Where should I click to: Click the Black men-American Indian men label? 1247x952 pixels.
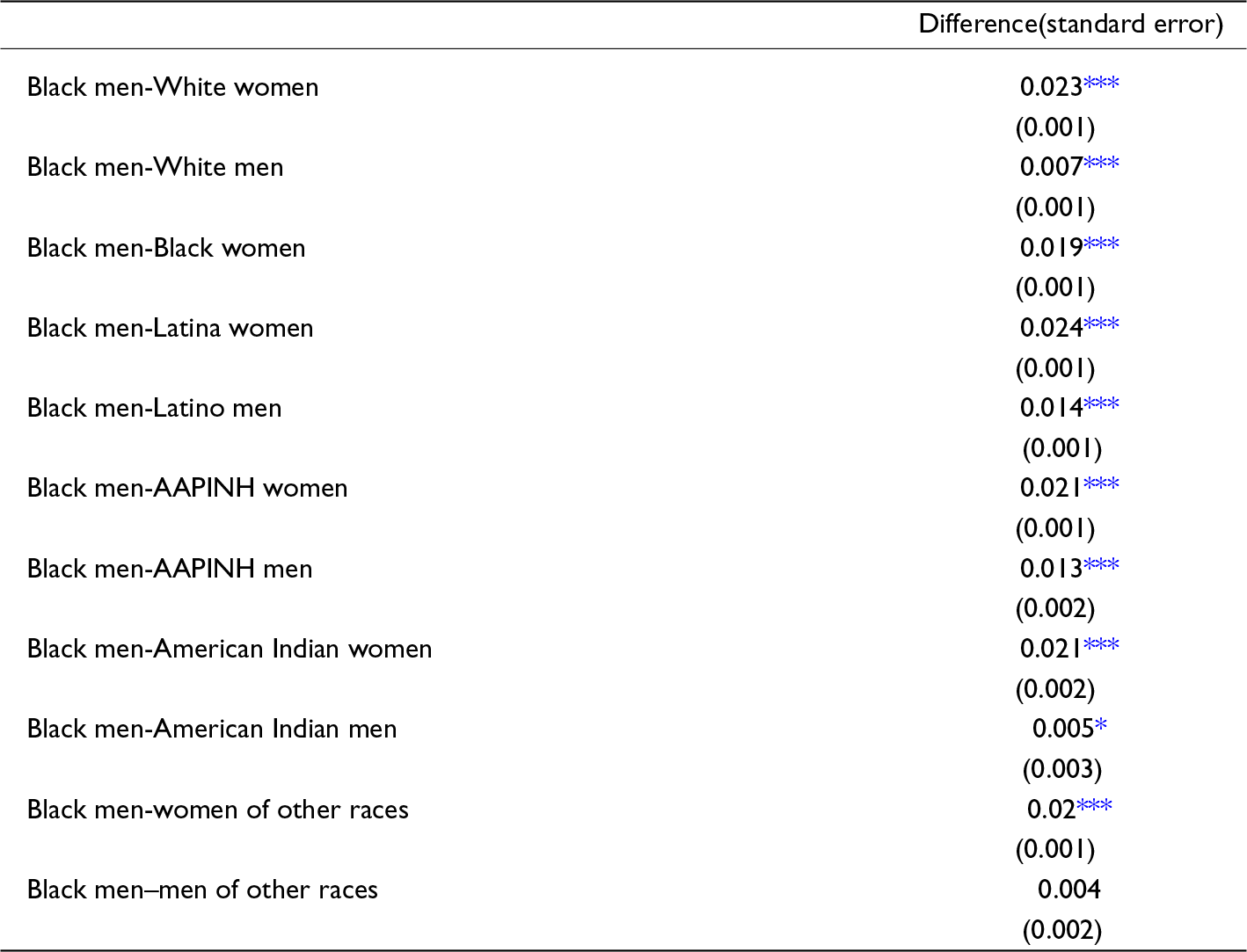212,729
